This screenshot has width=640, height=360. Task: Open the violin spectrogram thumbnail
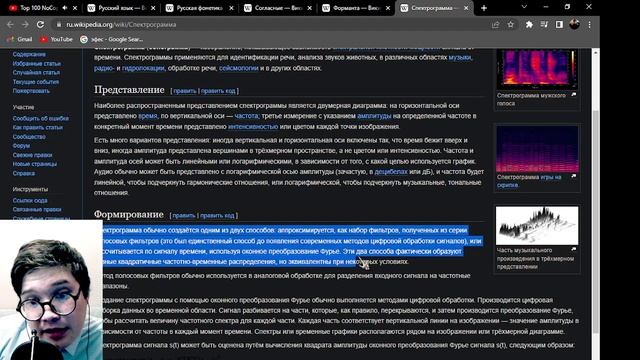coord(537,149)
